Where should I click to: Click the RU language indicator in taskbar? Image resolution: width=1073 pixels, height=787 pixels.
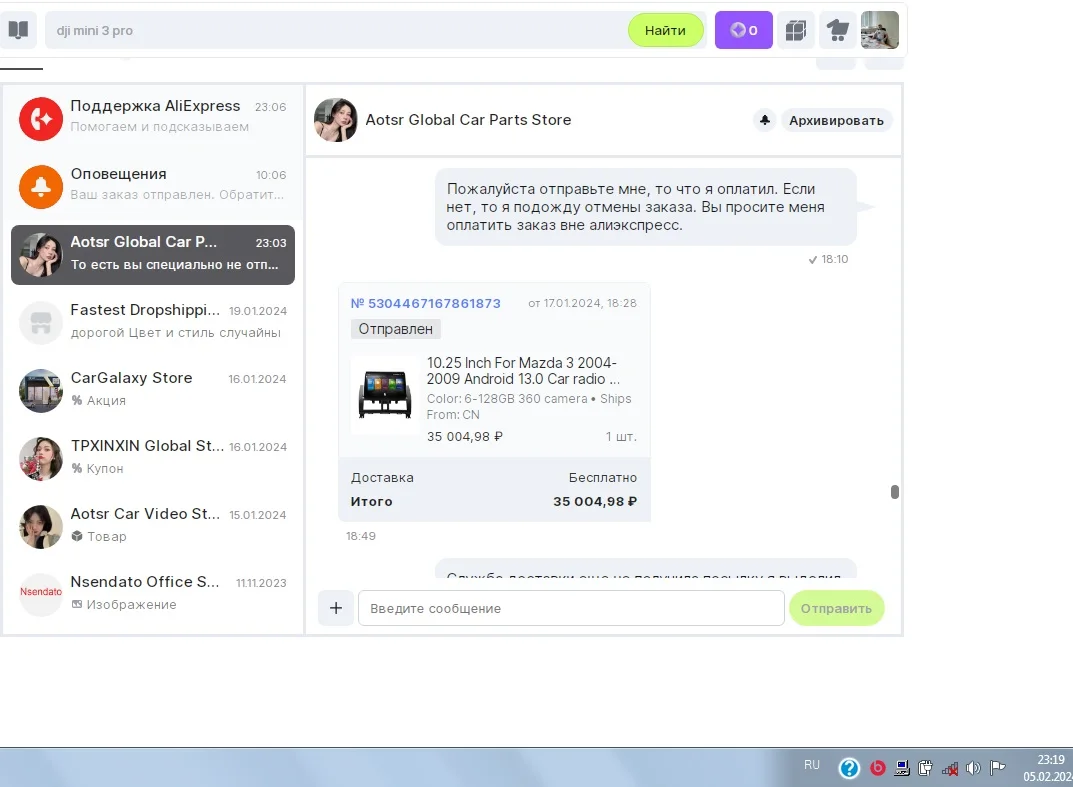click(x=812, y=764)
